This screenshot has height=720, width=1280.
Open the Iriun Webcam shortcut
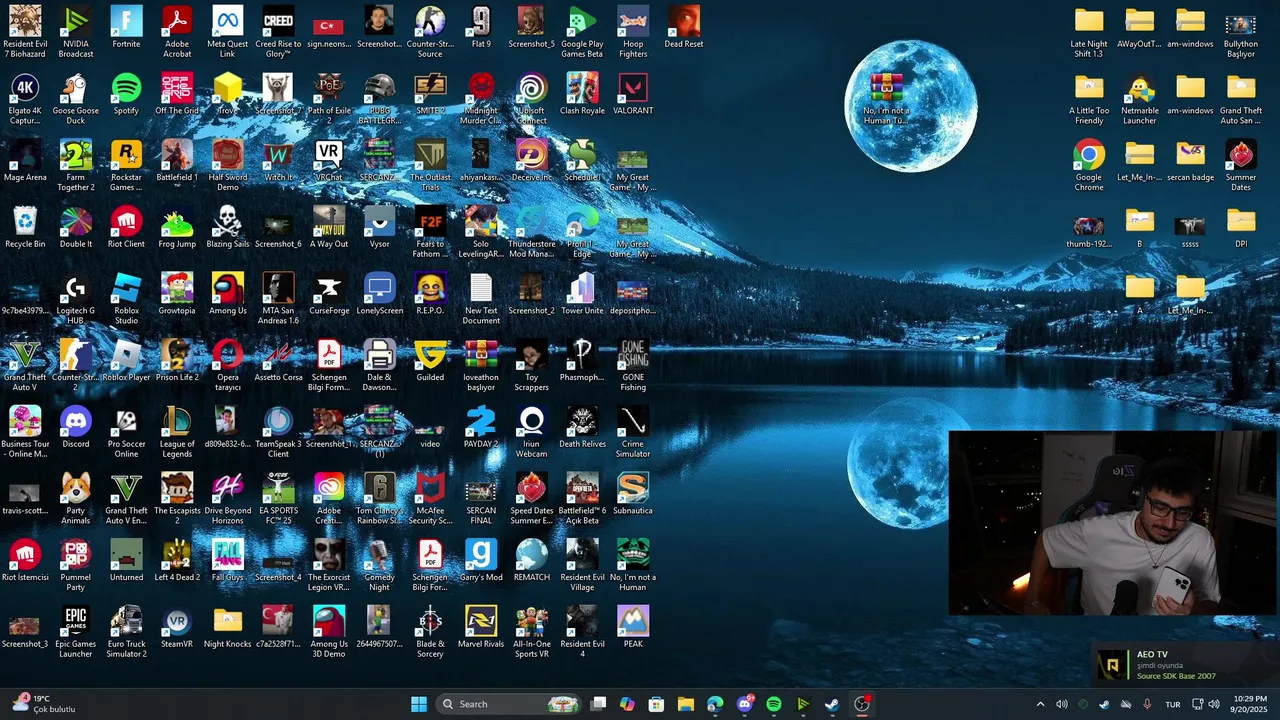pyautogui.click(x=531, y=433)
